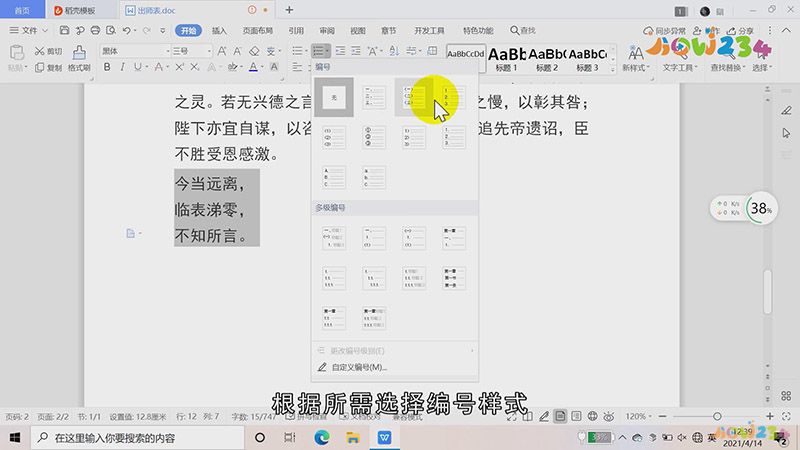Open the 视图 ribbon tab
This screenshot has height=450, width=800.
pos(358,31)
